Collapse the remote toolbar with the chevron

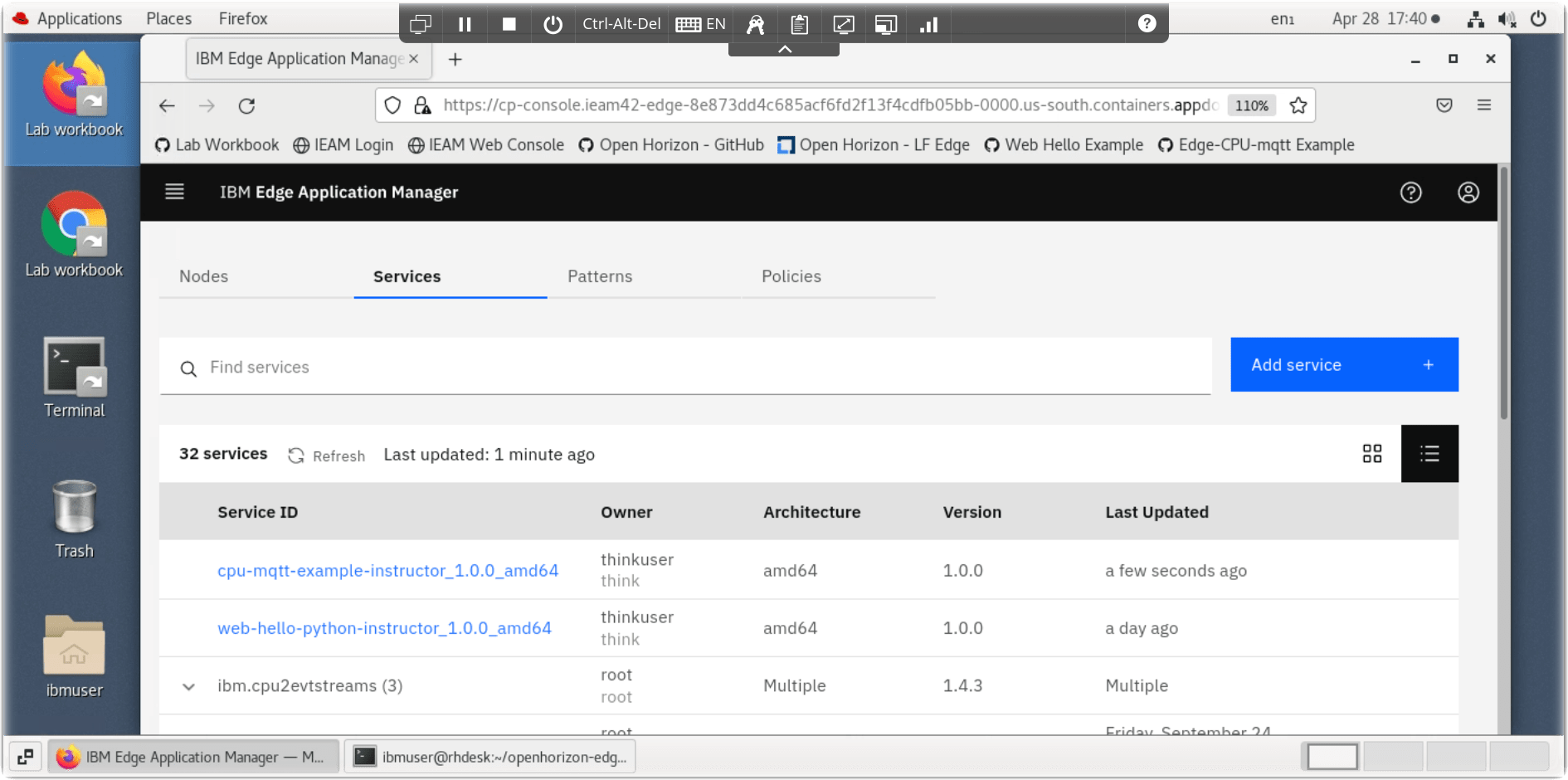784,50
